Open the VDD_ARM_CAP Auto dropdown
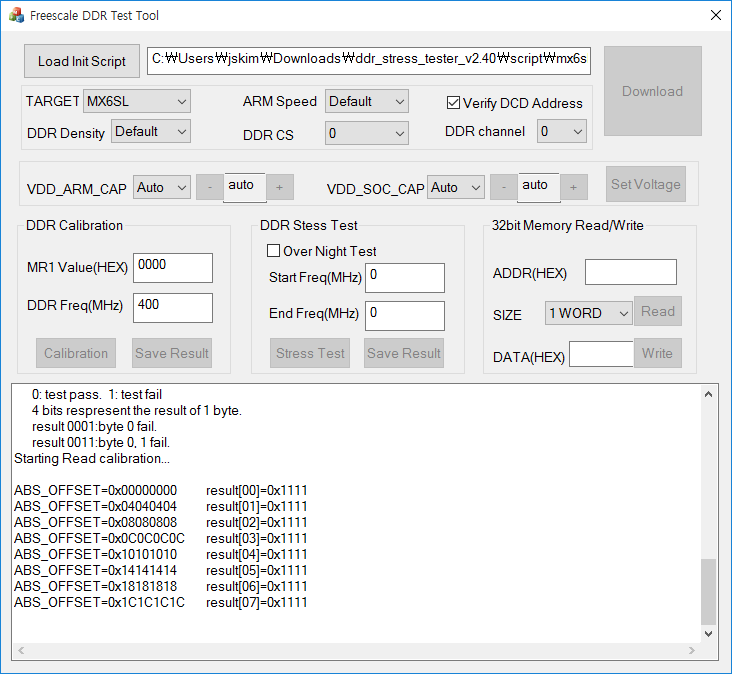732x674 pixels. pyautogui.click(x=162, y=188)
